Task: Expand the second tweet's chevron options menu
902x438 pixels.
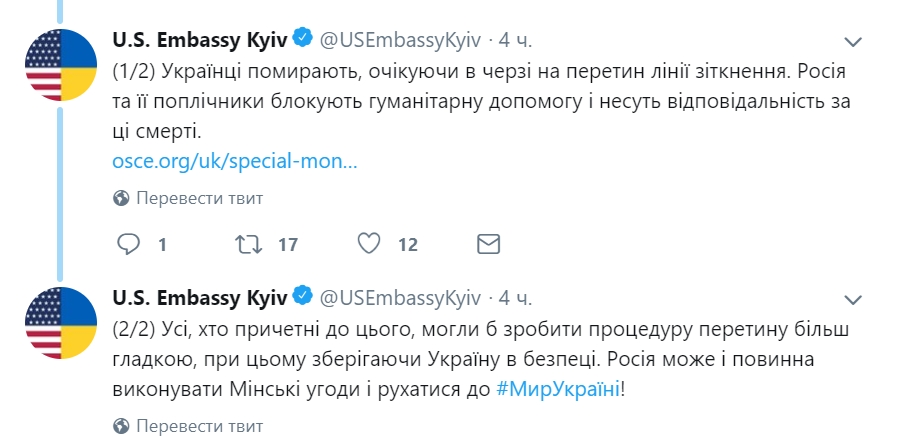Action: [x=853, y=299]
